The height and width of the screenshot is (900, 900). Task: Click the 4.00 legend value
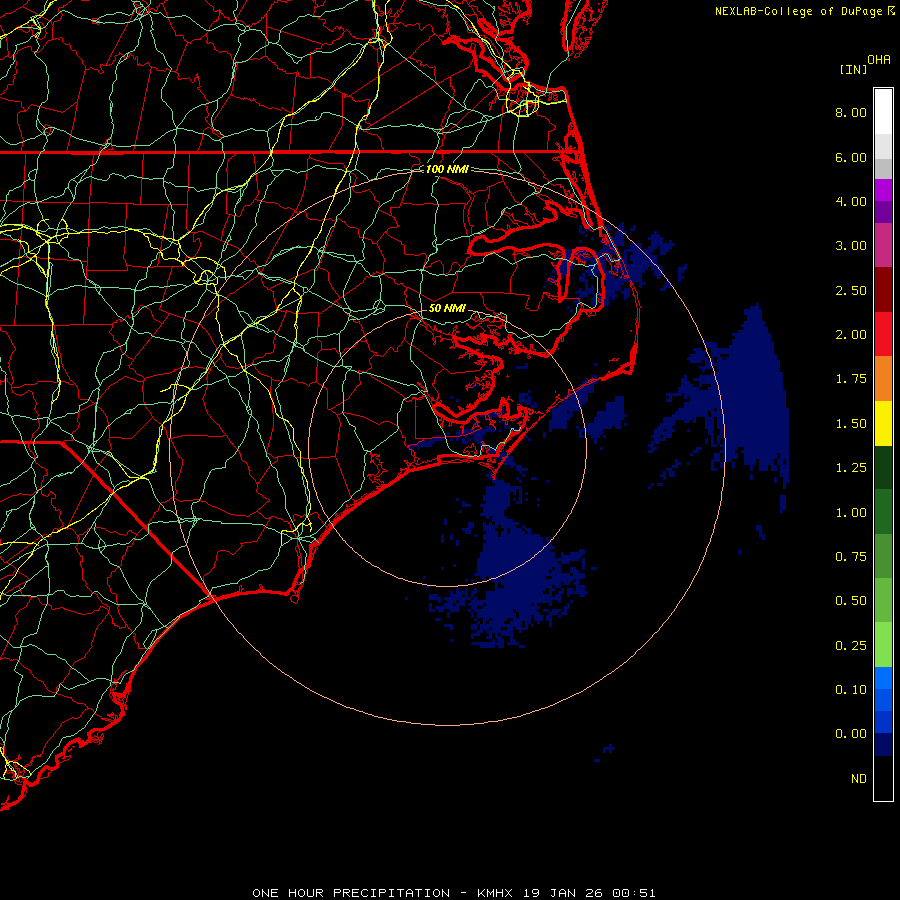851,201
